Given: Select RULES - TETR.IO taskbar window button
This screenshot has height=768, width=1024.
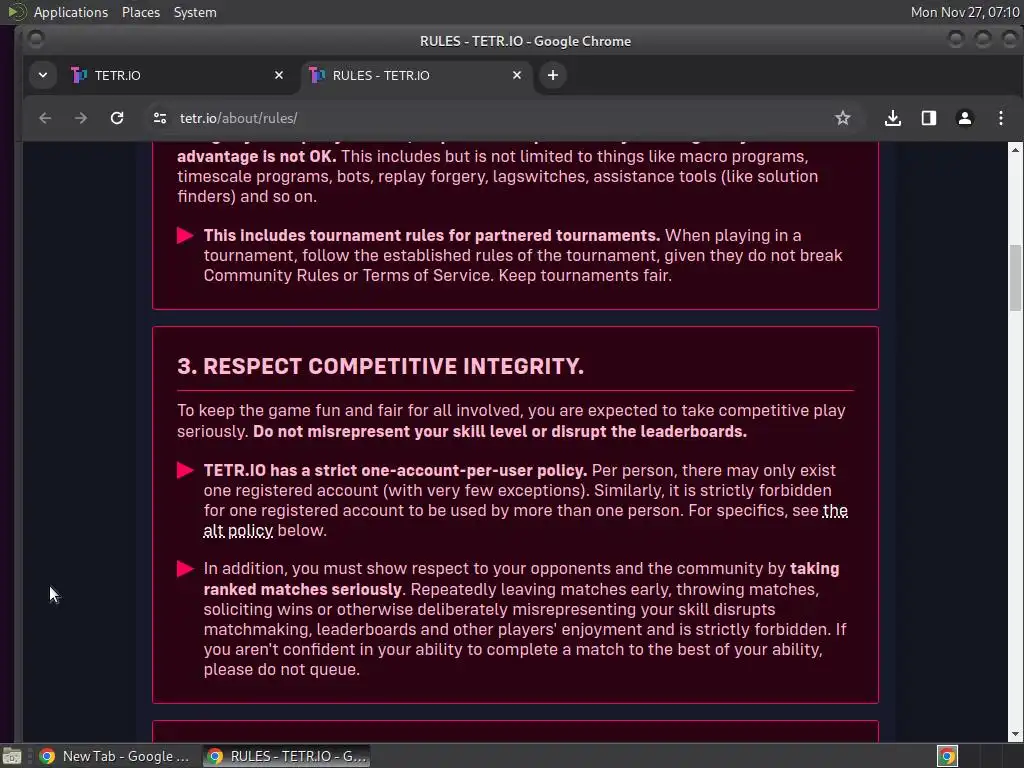Looking at the screenshot, I should pos(287,756).
